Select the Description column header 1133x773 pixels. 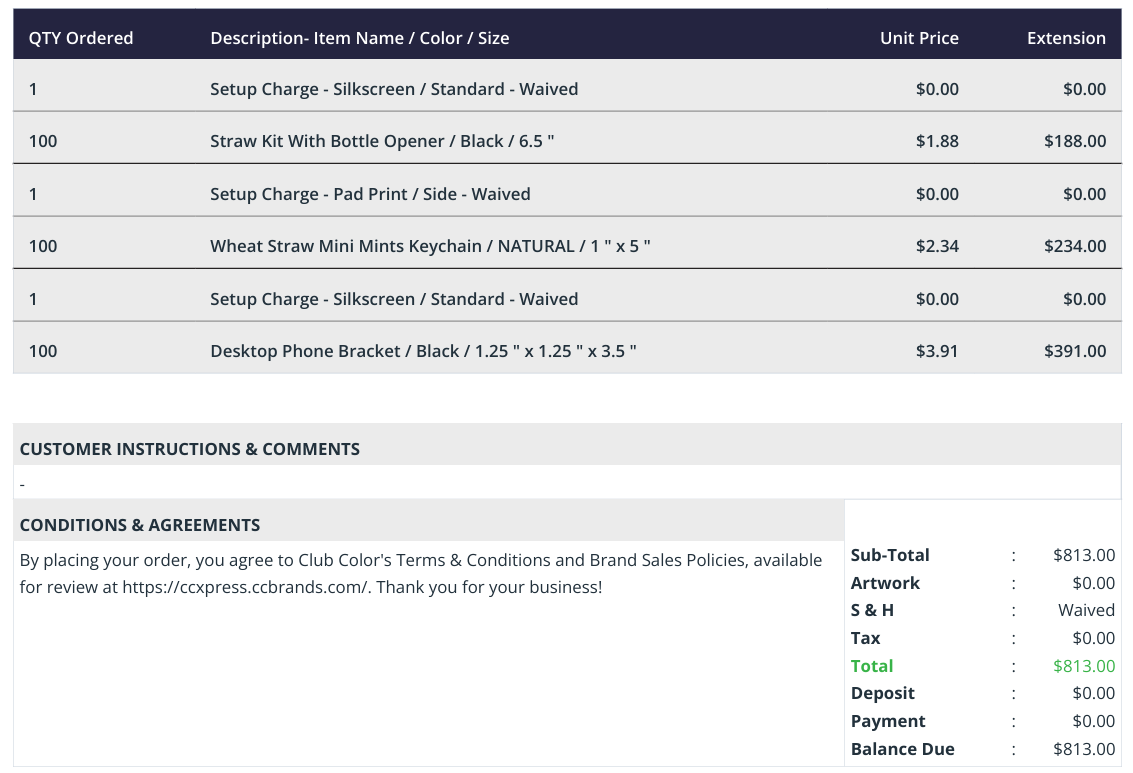pyautogui.click(x=360, y=38)
